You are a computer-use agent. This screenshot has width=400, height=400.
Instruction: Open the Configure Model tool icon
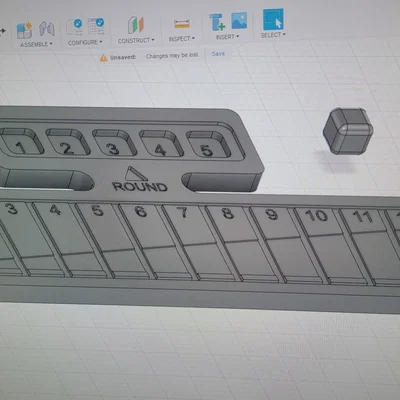pyautogui.click(x=74, y=27)
